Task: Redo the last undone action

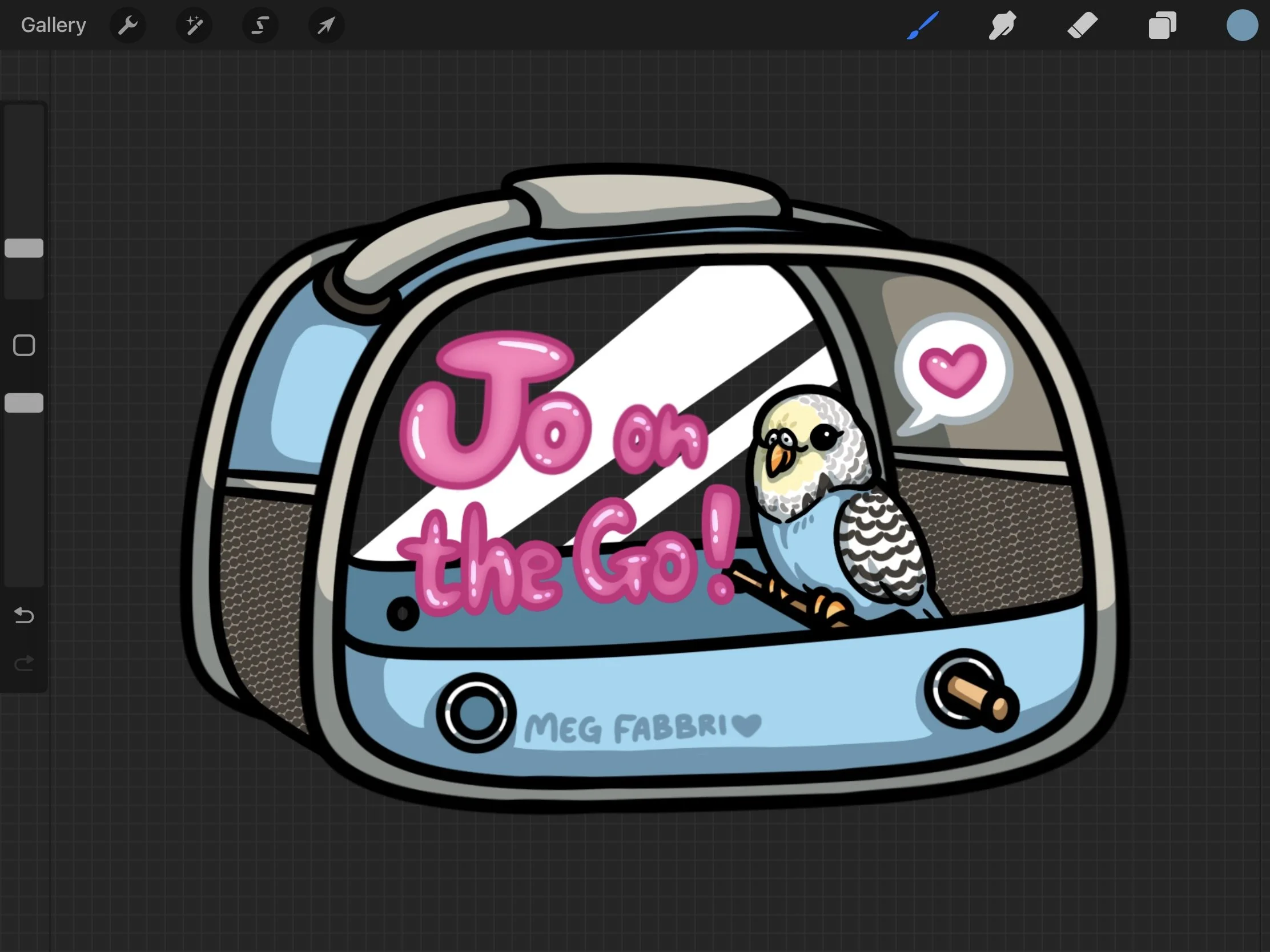Action: (24, 663)
